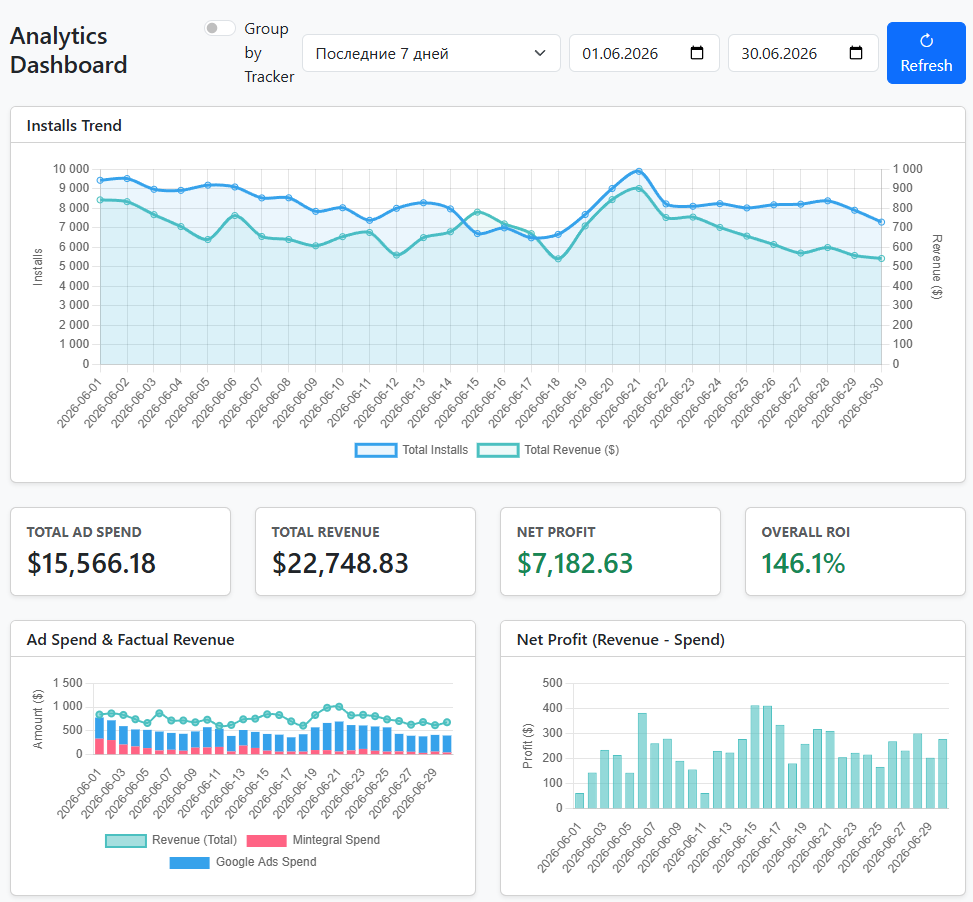Toggle Google Ads Spend legend swatch
This screenshot has width=973, height=902.
(x=189, y=862)
